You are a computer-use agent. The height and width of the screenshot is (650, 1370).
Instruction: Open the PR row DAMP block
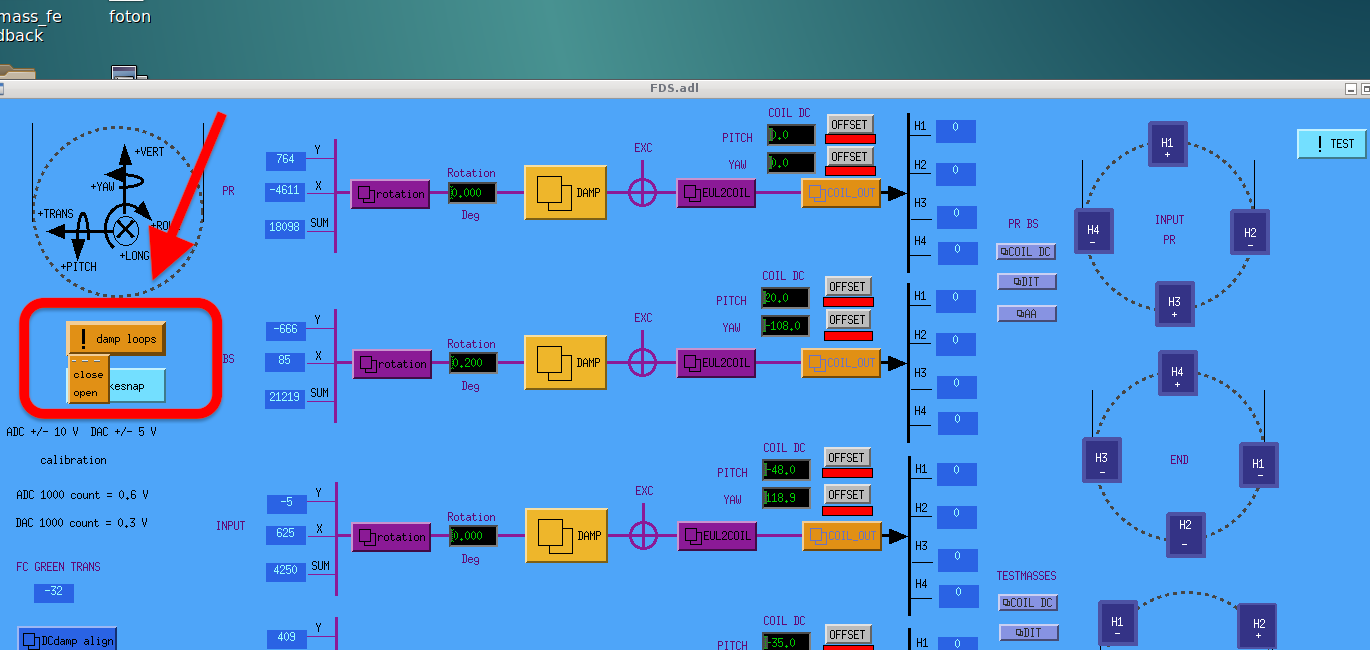566,193
